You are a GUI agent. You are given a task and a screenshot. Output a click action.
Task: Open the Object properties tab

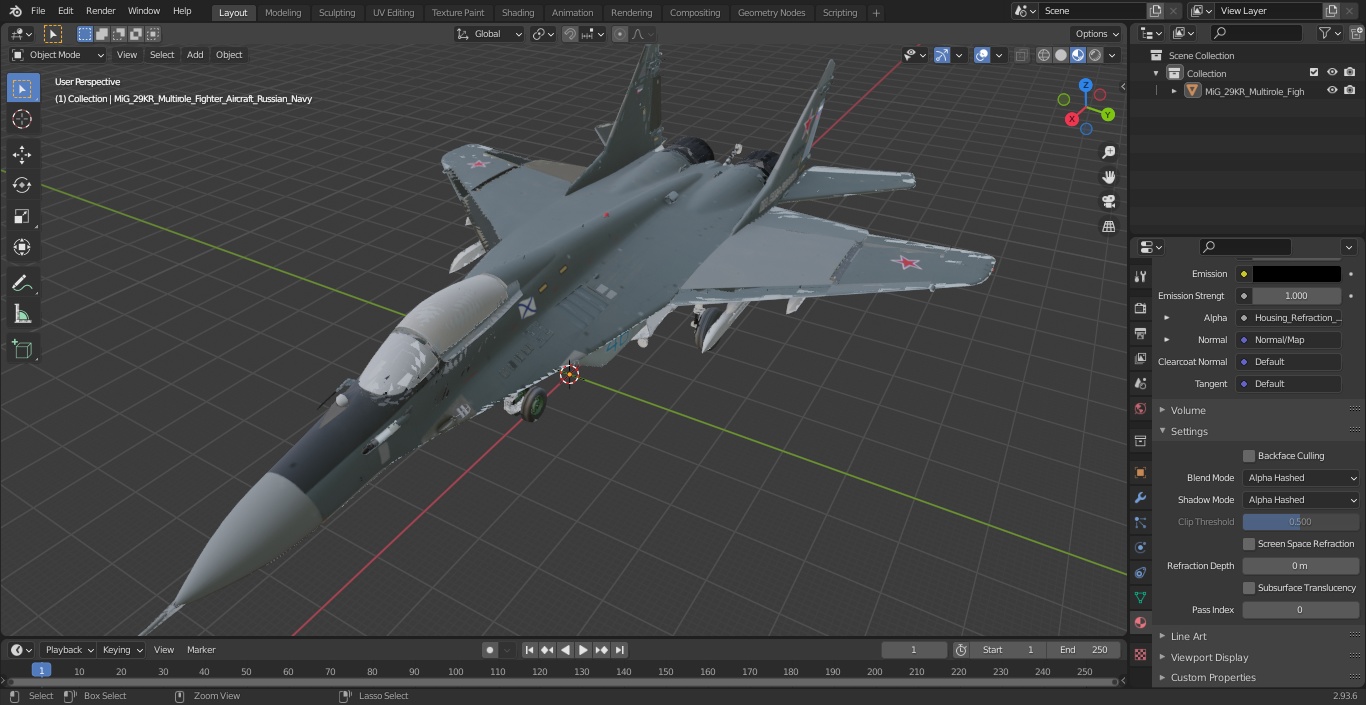1140,472
